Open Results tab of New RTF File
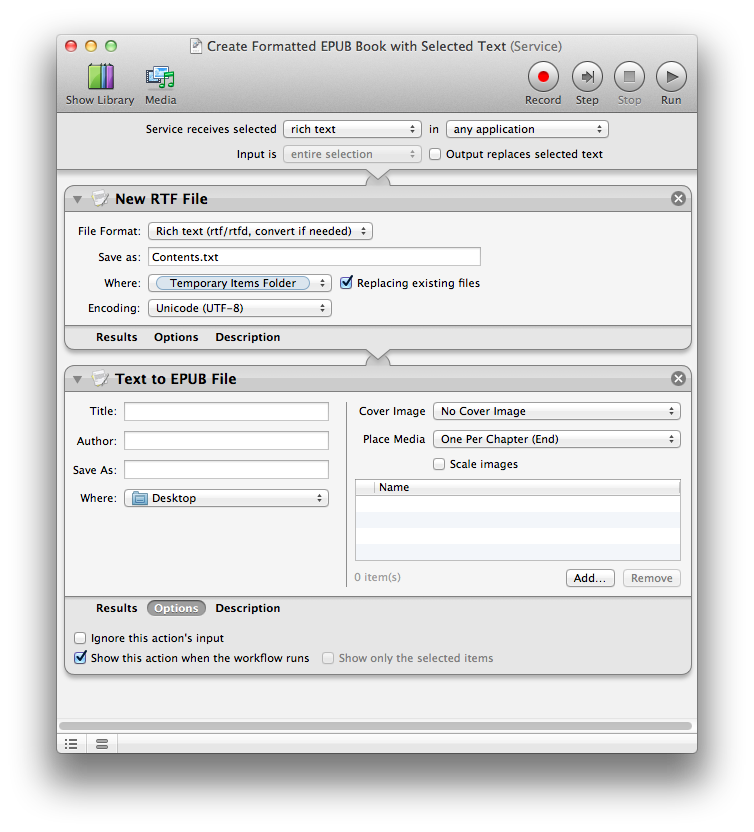This screenshot has width=754, height=832. tap(116, 337)
